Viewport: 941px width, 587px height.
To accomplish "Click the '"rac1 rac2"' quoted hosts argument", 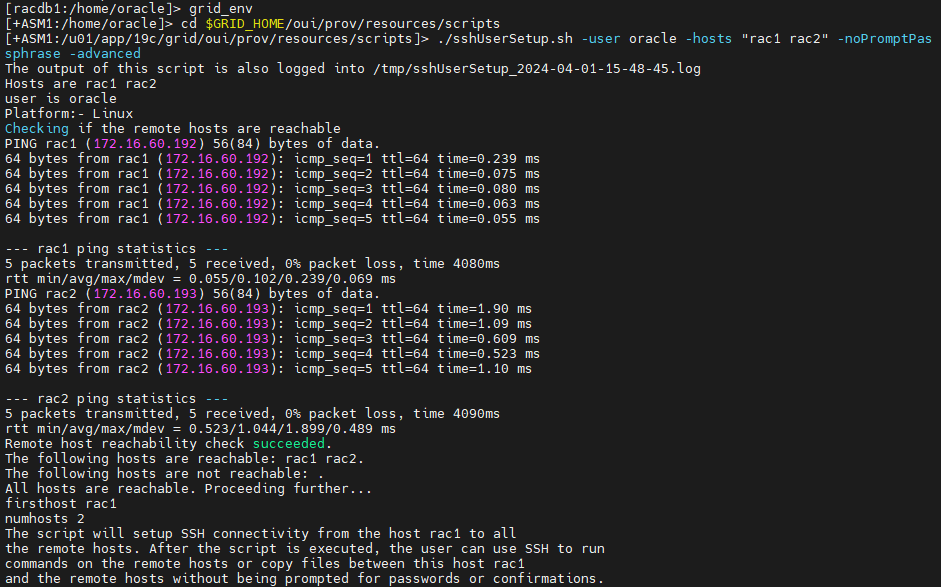I will (x=785, y=39).
